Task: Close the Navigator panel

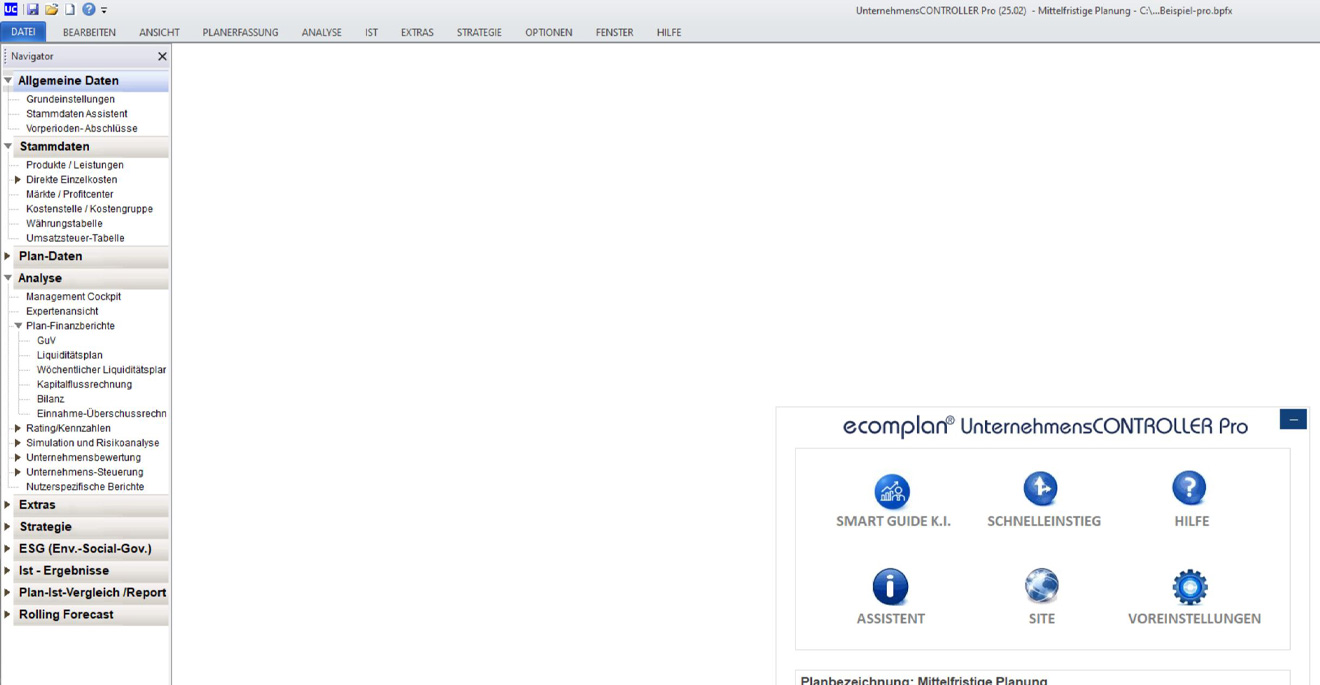Action: 162,57
